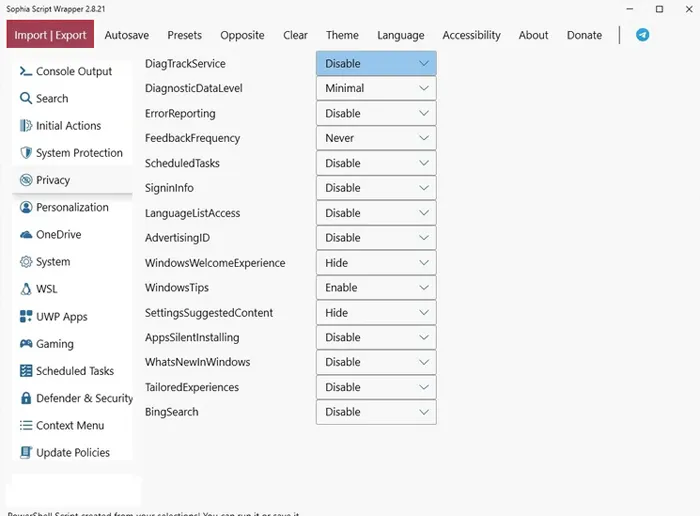Open the Autosave menu
The width and height of the screenshot is (700, 516).
[x=127, y=35]
